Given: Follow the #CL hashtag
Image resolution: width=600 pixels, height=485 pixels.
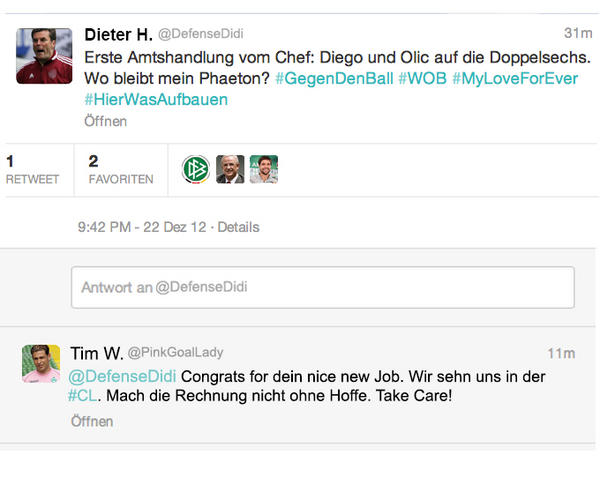Looking at the screenshot, I should [x=82, y=395].
